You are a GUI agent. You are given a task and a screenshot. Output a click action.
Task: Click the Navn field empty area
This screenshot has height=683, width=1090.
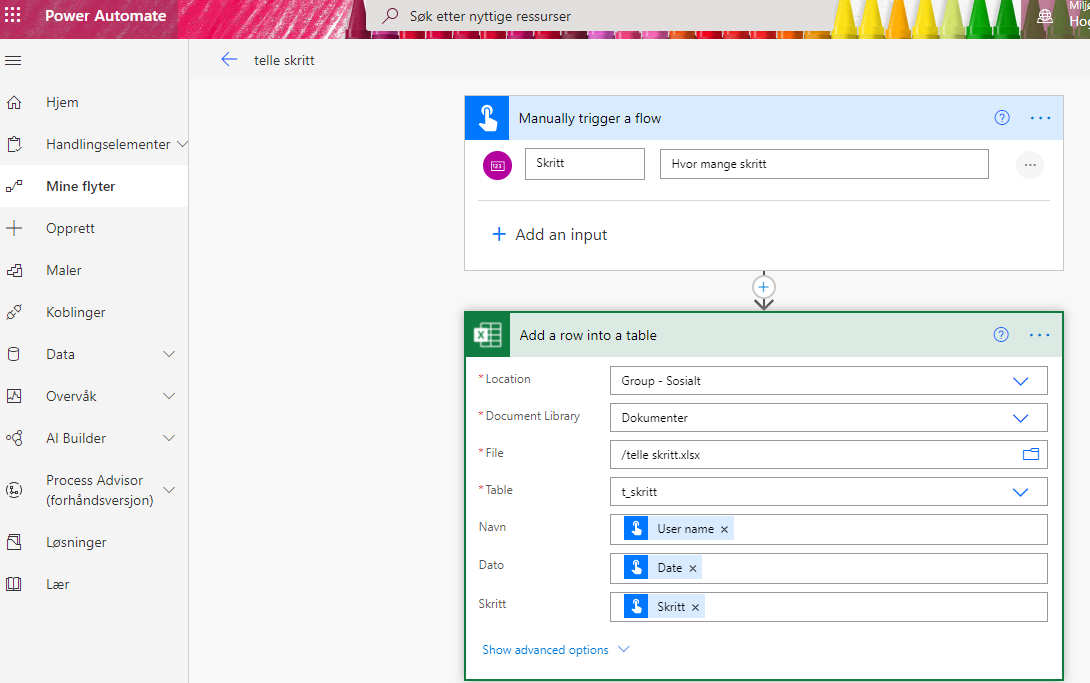point(890,529)
